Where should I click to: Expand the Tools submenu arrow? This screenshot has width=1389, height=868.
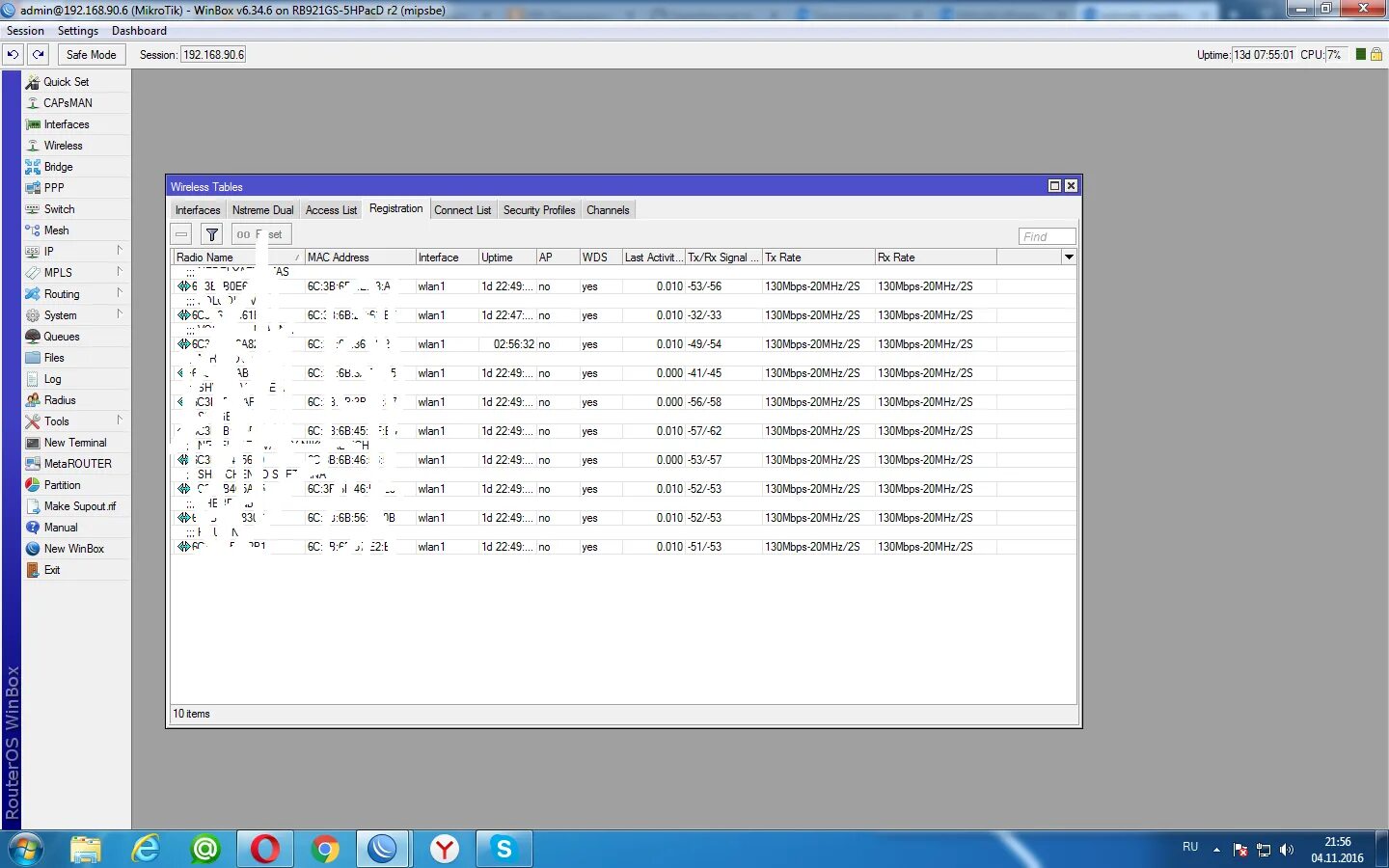click(120, 420)
